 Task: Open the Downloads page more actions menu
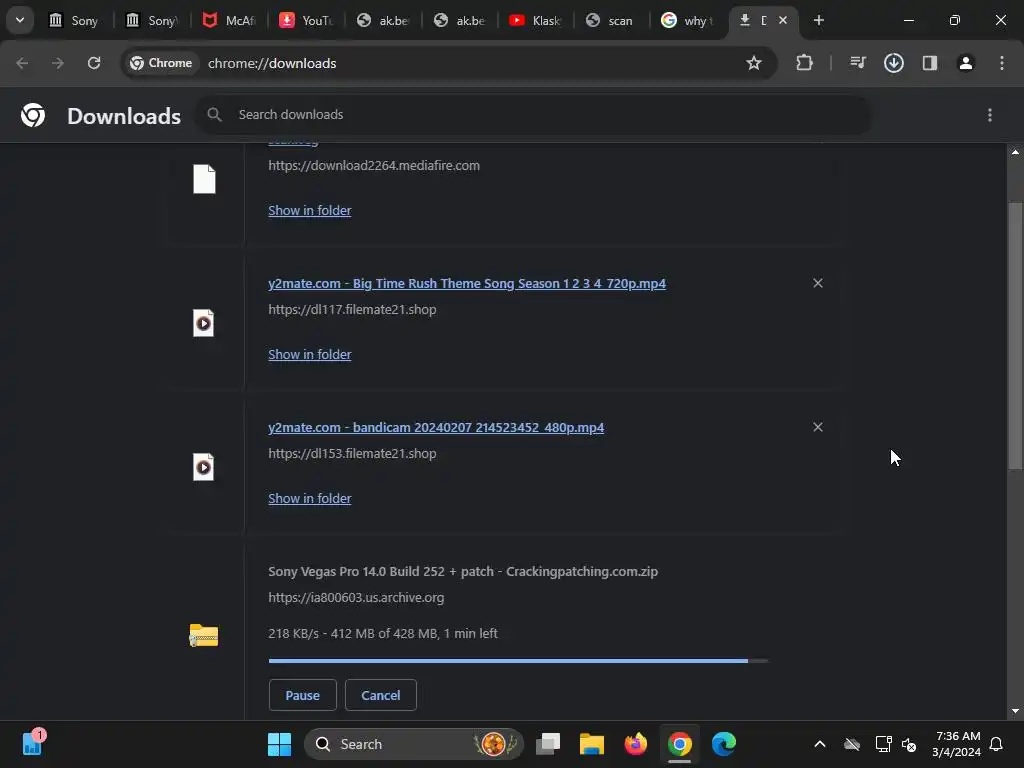coord(990,115)
